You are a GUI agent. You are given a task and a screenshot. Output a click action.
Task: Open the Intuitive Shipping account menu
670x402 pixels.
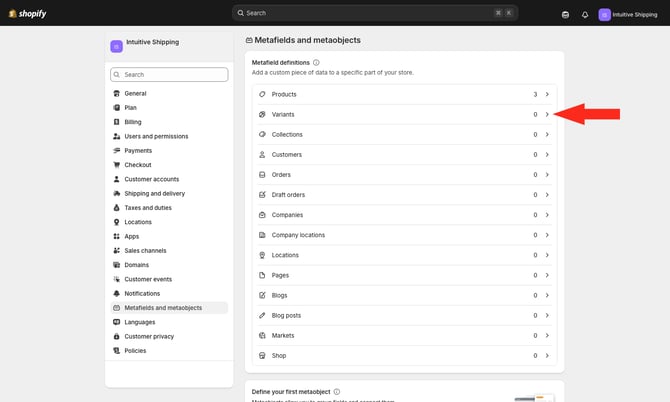pos(628,15)
